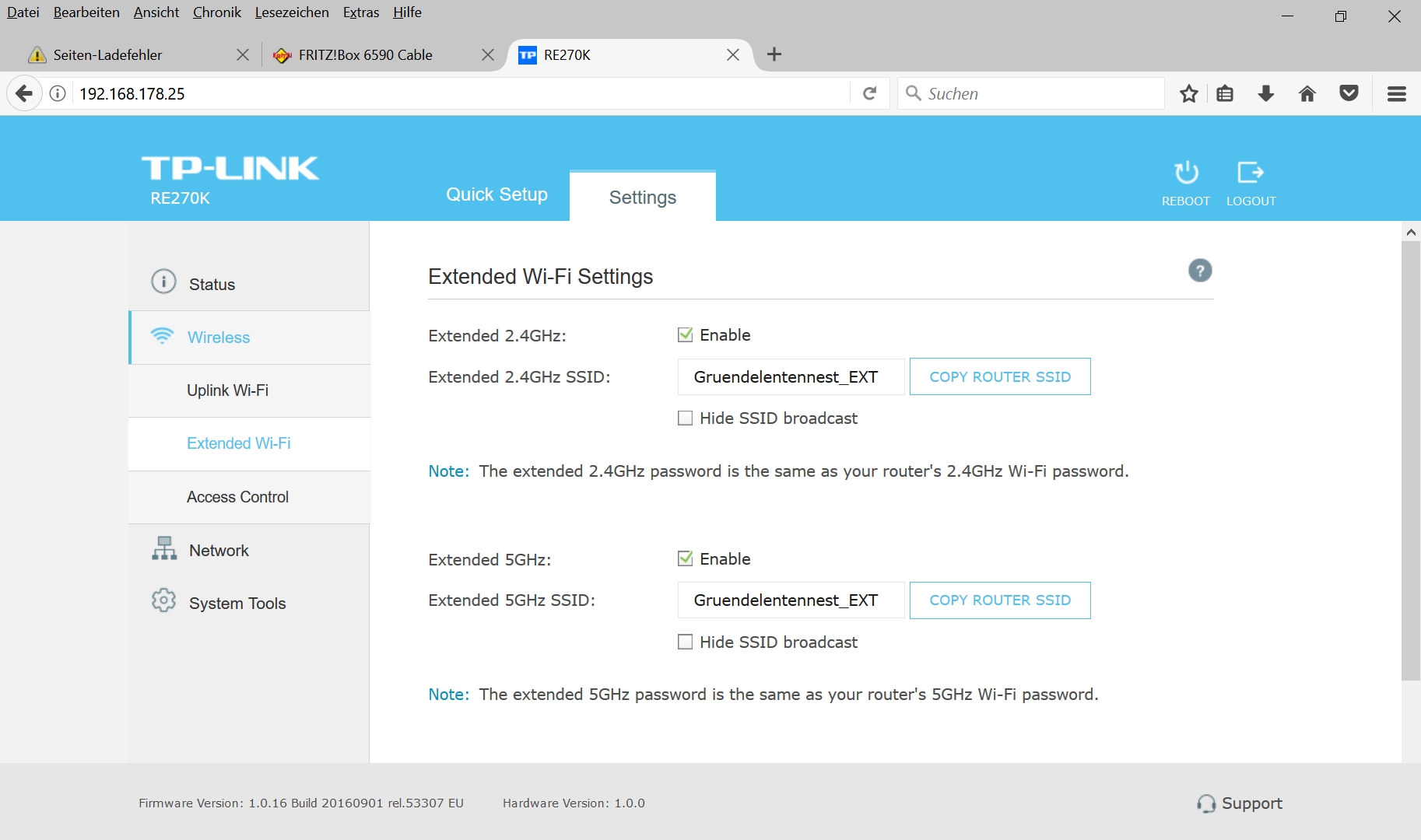Image resolution: width=1421 pixels, height=840 pixels.
Task: Open the Hilfe menu
Action: pos(407,12)
